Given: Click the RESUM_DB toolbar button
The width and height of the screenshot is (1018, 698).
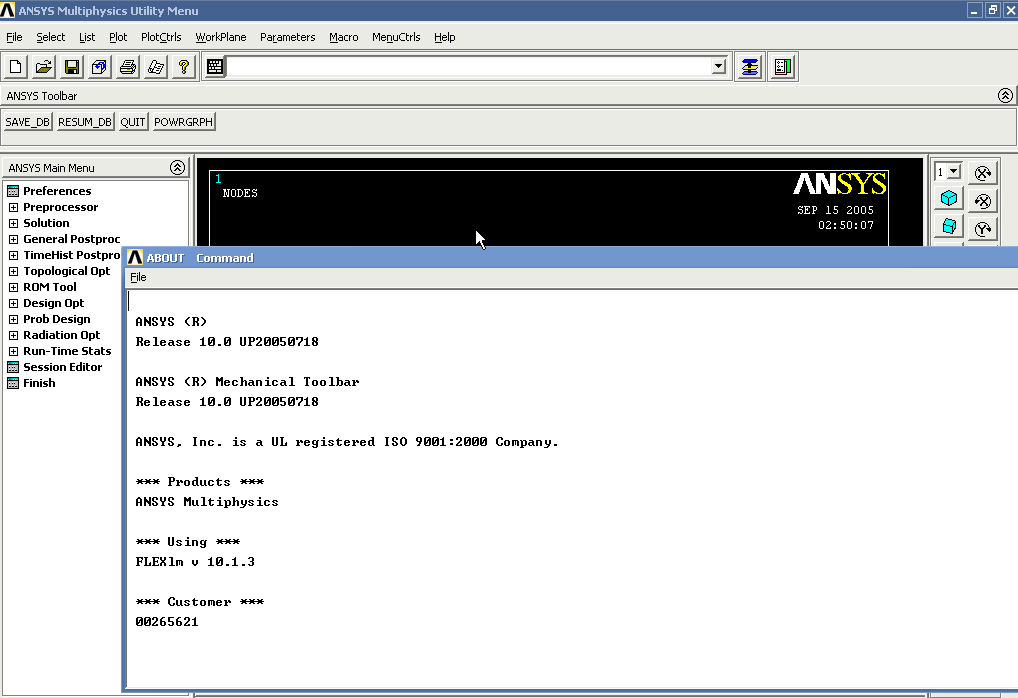Looking at the screenshot, I should point(85,122).
